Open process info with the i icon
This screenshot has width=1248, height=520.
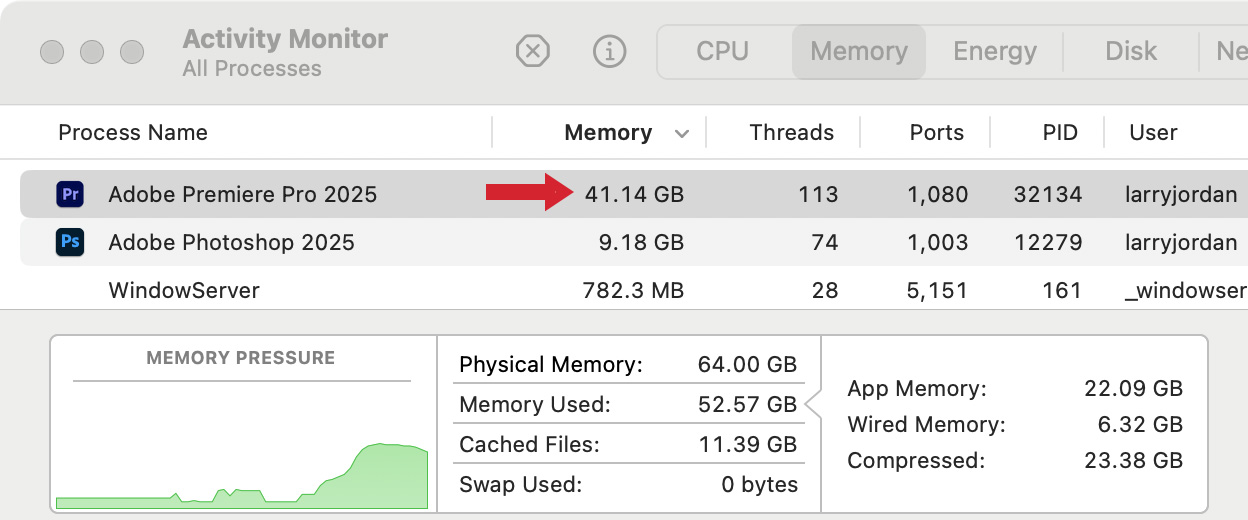coord(609,51)
